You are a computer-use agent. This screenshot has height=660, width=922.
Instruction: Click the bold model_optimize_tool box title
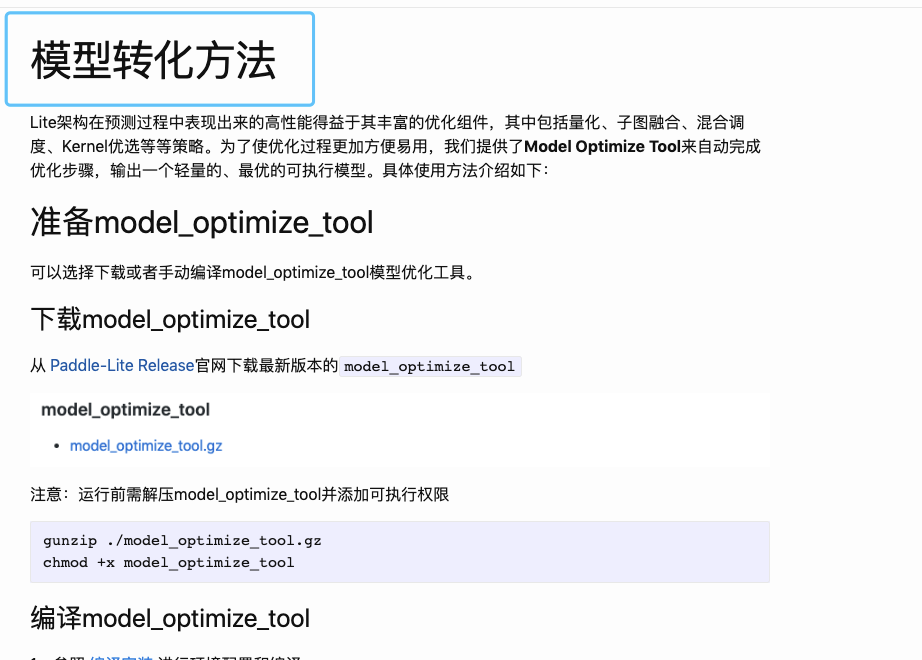pos(125,409)
